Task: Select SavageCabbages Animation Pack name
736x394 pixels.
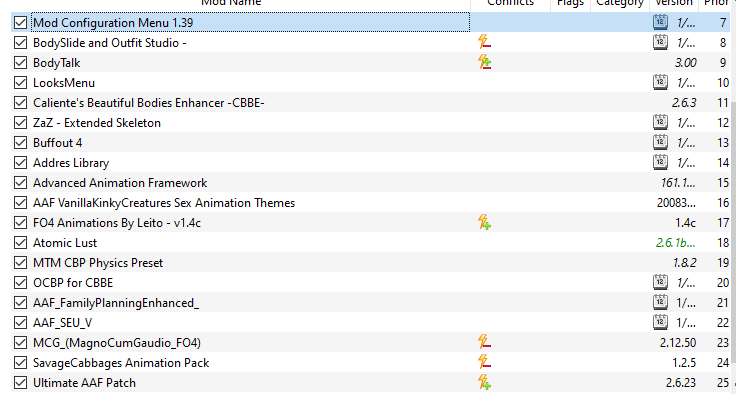Action: (x=121, y=363)
